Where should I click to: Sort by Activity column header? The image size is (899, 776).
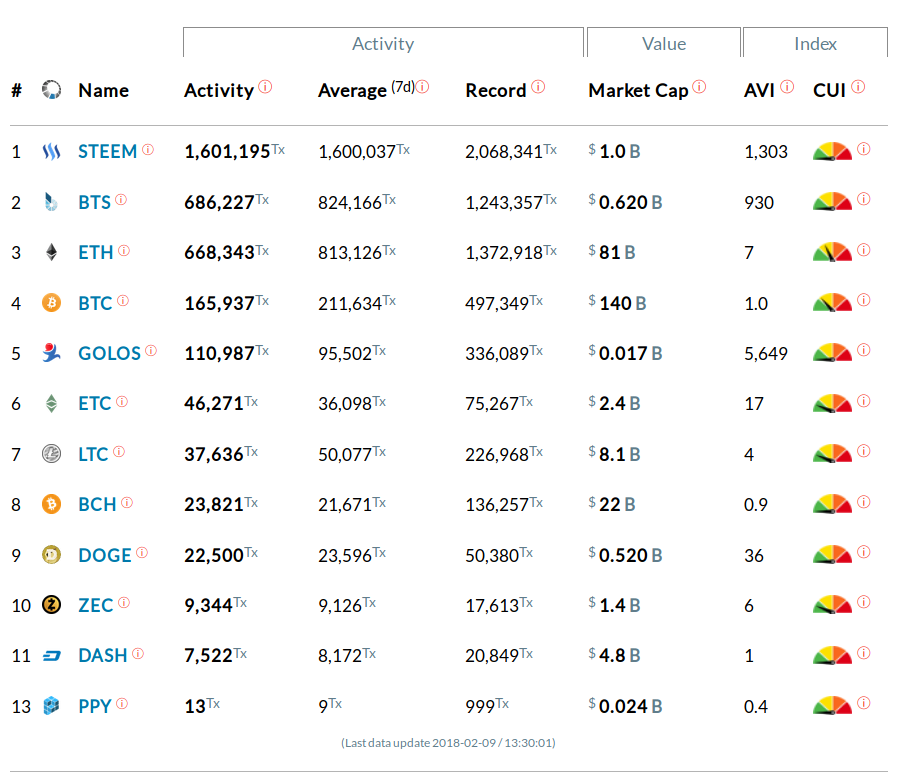(x=218, y=90)
